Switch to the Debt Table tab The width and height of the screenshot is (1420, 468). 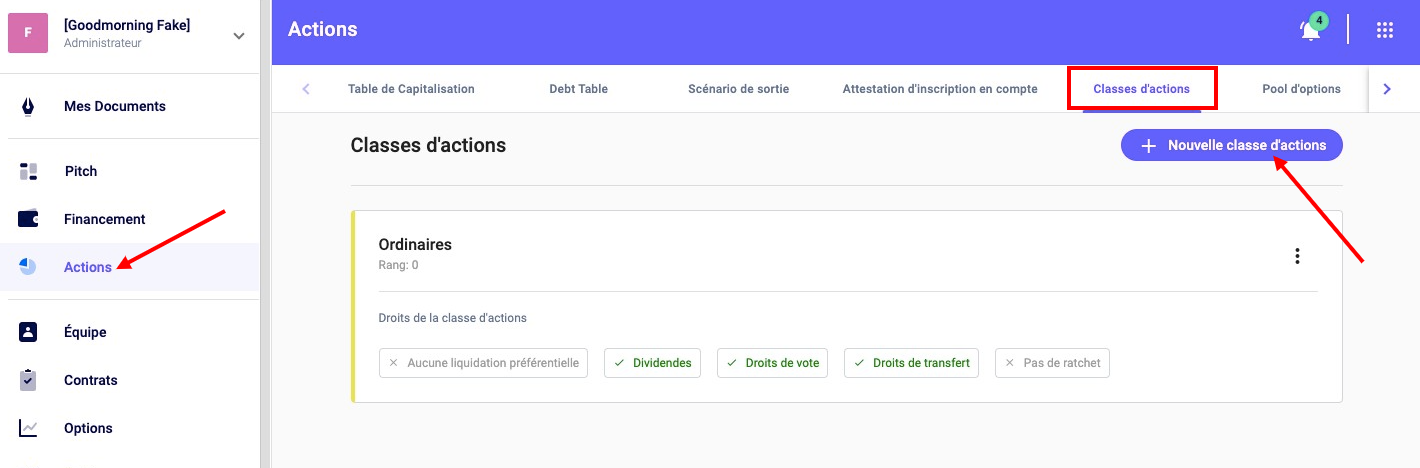(x=578, y=89)
